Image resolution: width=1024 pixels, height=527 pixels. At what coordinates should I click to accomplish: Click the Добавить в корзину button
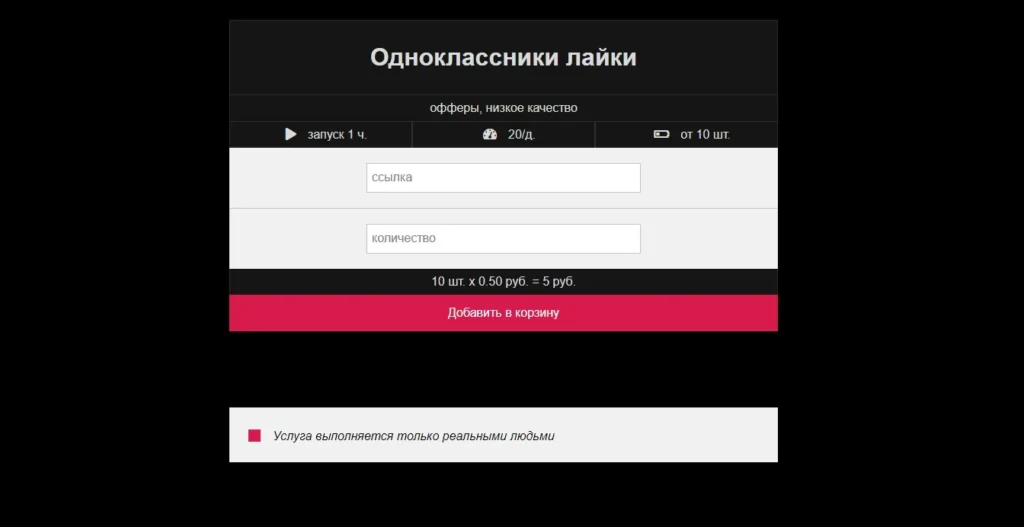tap(504, 313)
